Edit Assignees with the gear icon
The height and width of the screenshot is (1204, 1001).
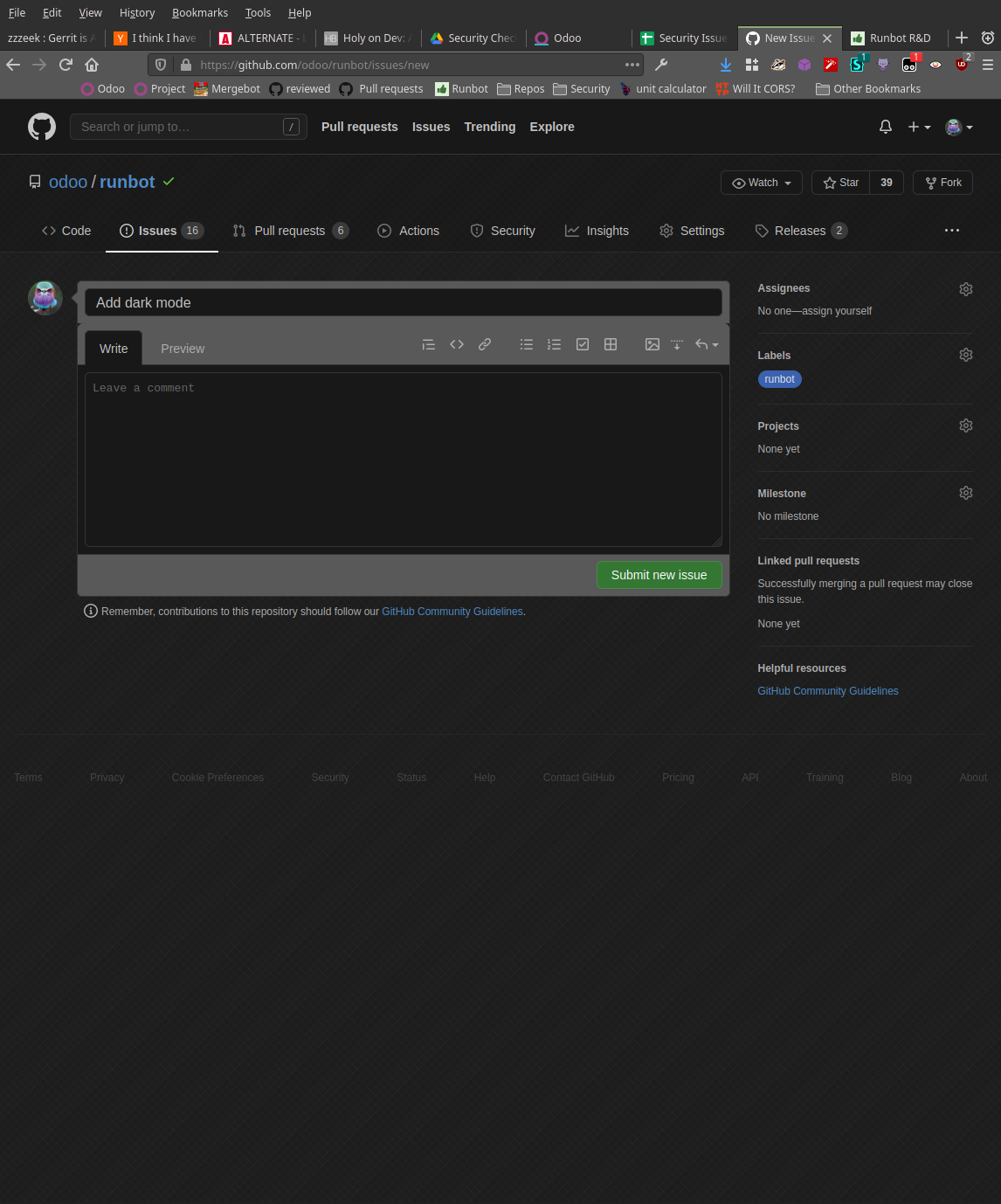click(x=966, y=289)
